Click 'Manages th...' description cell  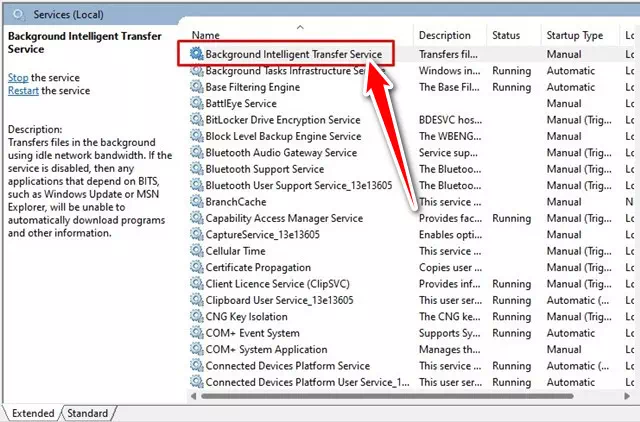tap(449, 349)
